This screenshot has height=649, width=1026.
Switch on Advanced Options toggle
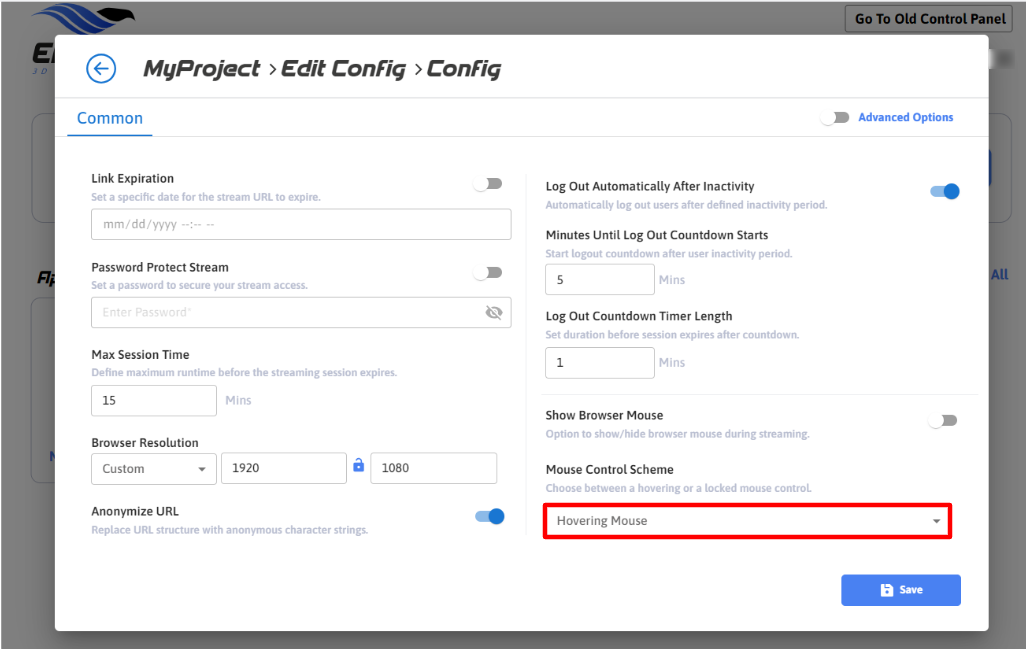click(x=835, y=118)
